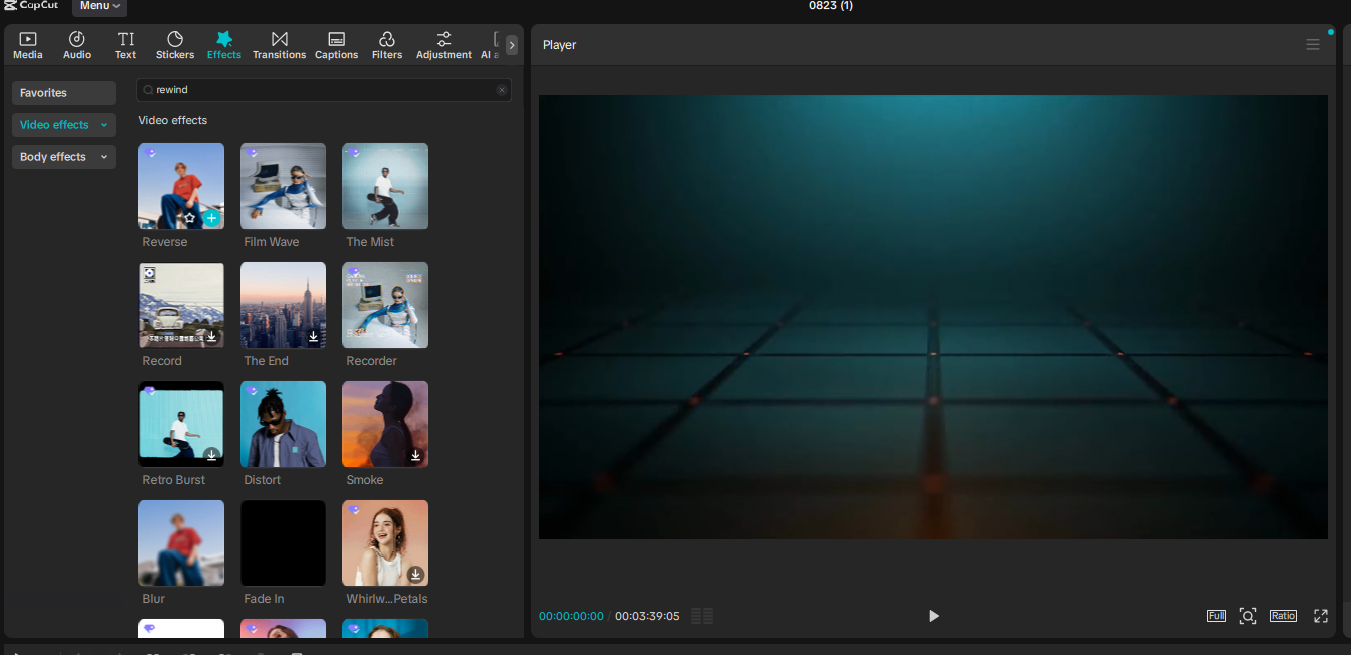Select the Distort effect thumbnail

tap(283, 424)
